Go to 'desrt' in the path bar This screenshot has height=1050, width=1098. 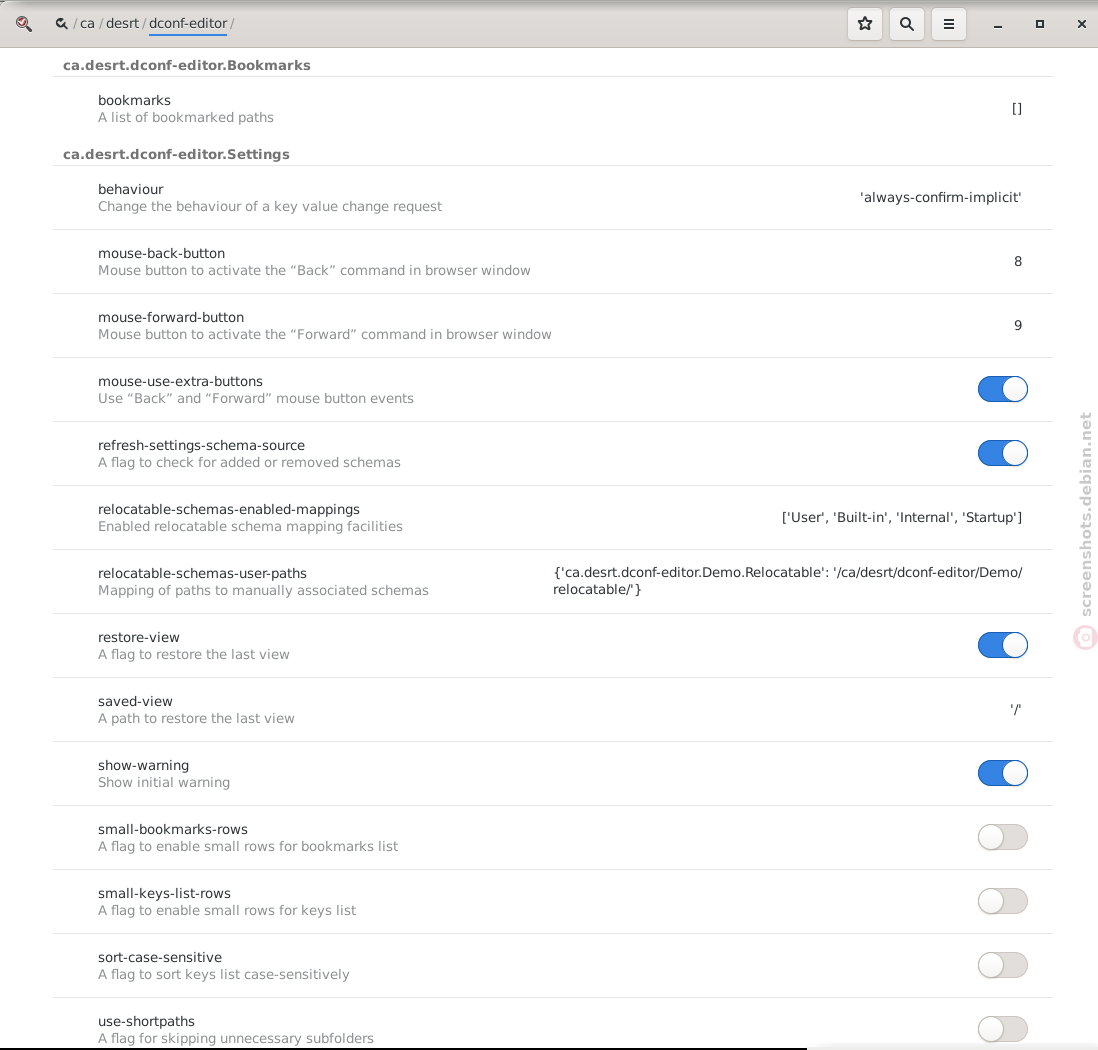tap(123, 23)
